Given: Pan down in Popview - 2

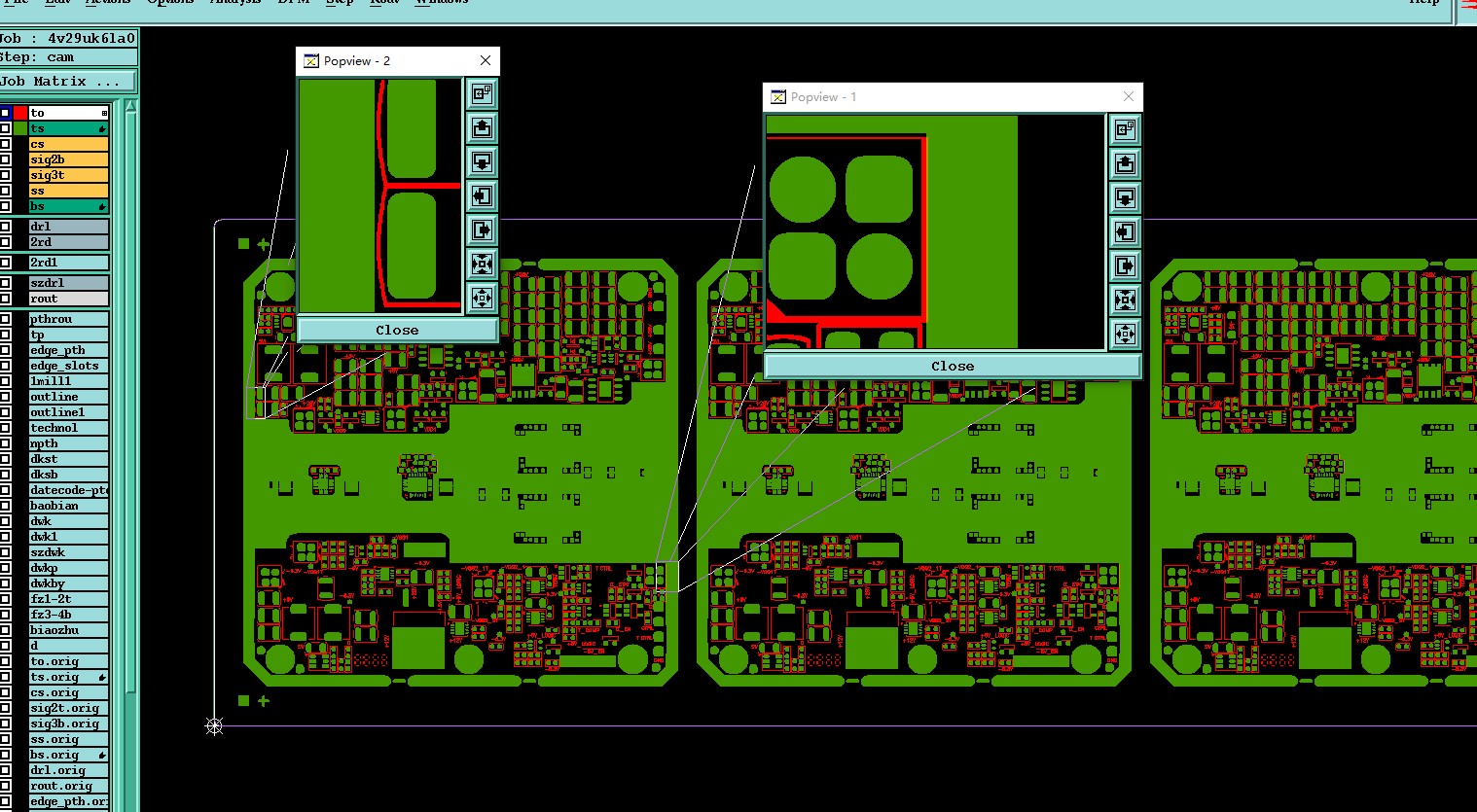Looking at the screenshot, I should coord(483,161).
